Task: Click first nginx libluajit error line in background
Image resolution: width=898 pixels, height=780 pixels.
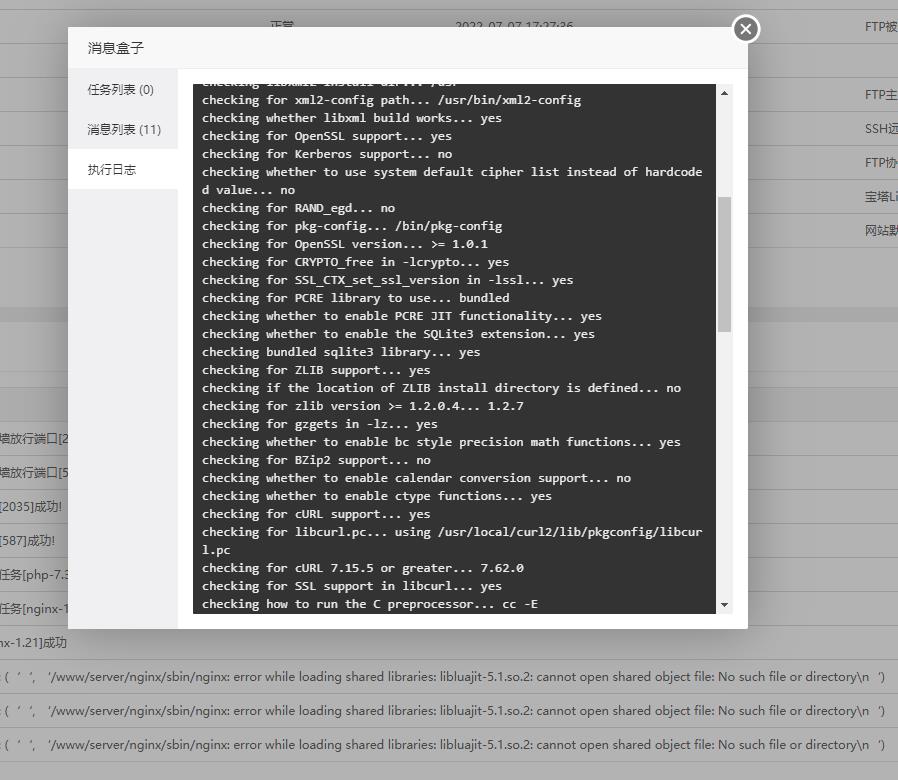Action: 444,677
